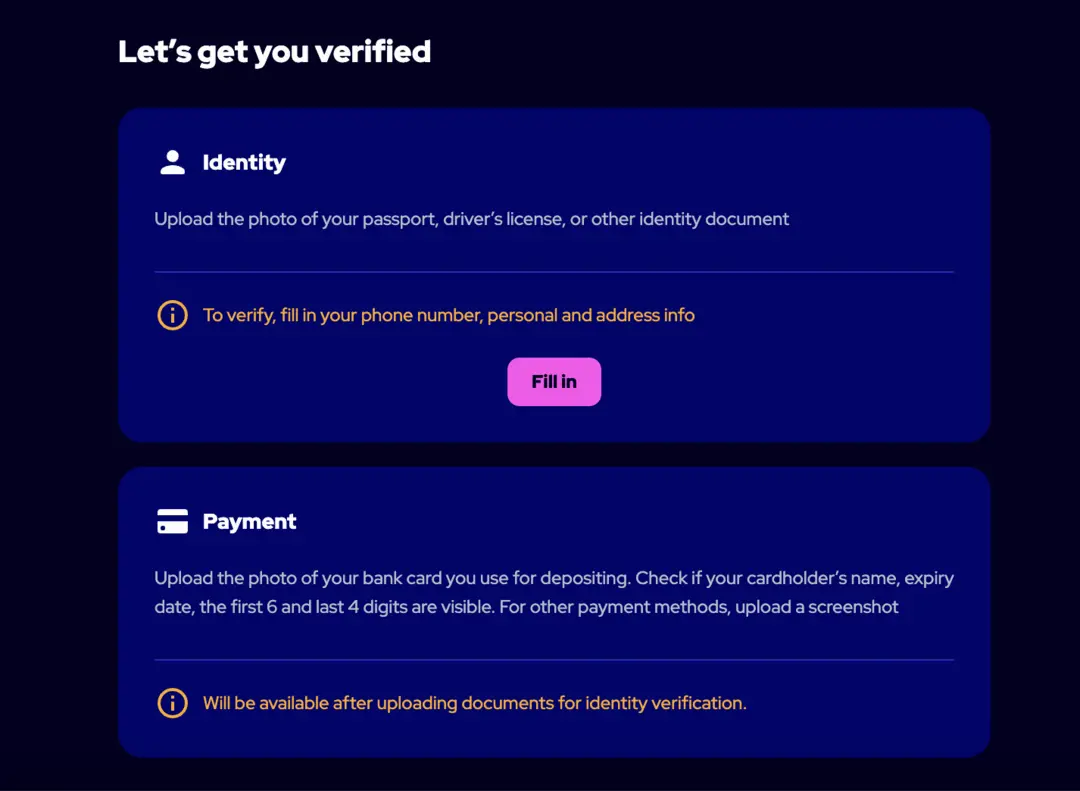Viewport: 1080px width, 791px height.
Task: Click the "Let's get you verified" title
Action: point(274,52)
